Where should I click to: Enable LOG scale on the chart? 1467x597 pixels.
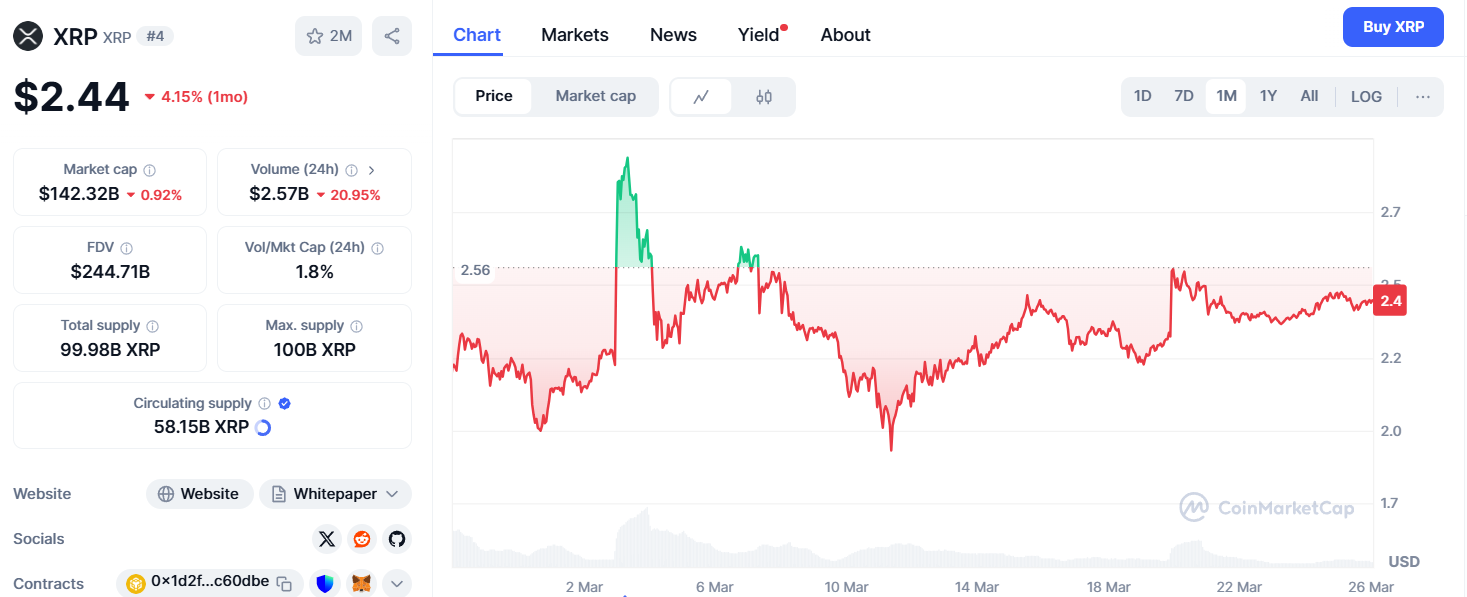point(1366,97)
